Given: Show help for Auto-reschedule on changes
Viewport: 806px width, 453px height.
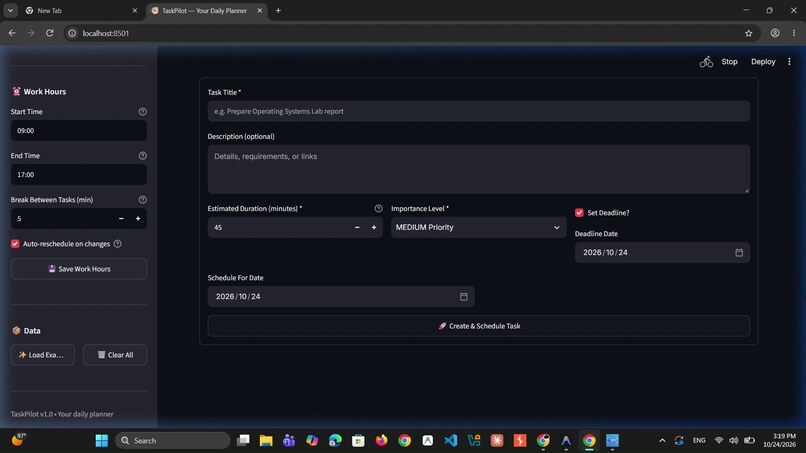Looking at the screenshot, I should coord(118,244).
